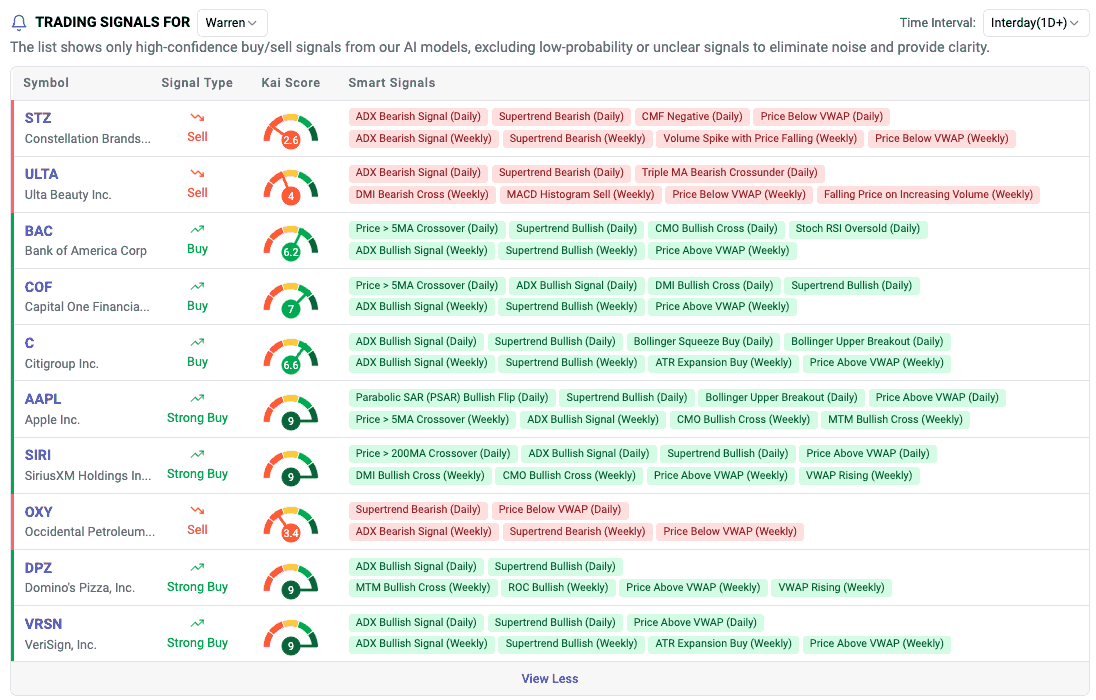This screenshot has width=1096, height=700.
Task: Click the STZ sell trend arrow icon
Action: [197, 118]
